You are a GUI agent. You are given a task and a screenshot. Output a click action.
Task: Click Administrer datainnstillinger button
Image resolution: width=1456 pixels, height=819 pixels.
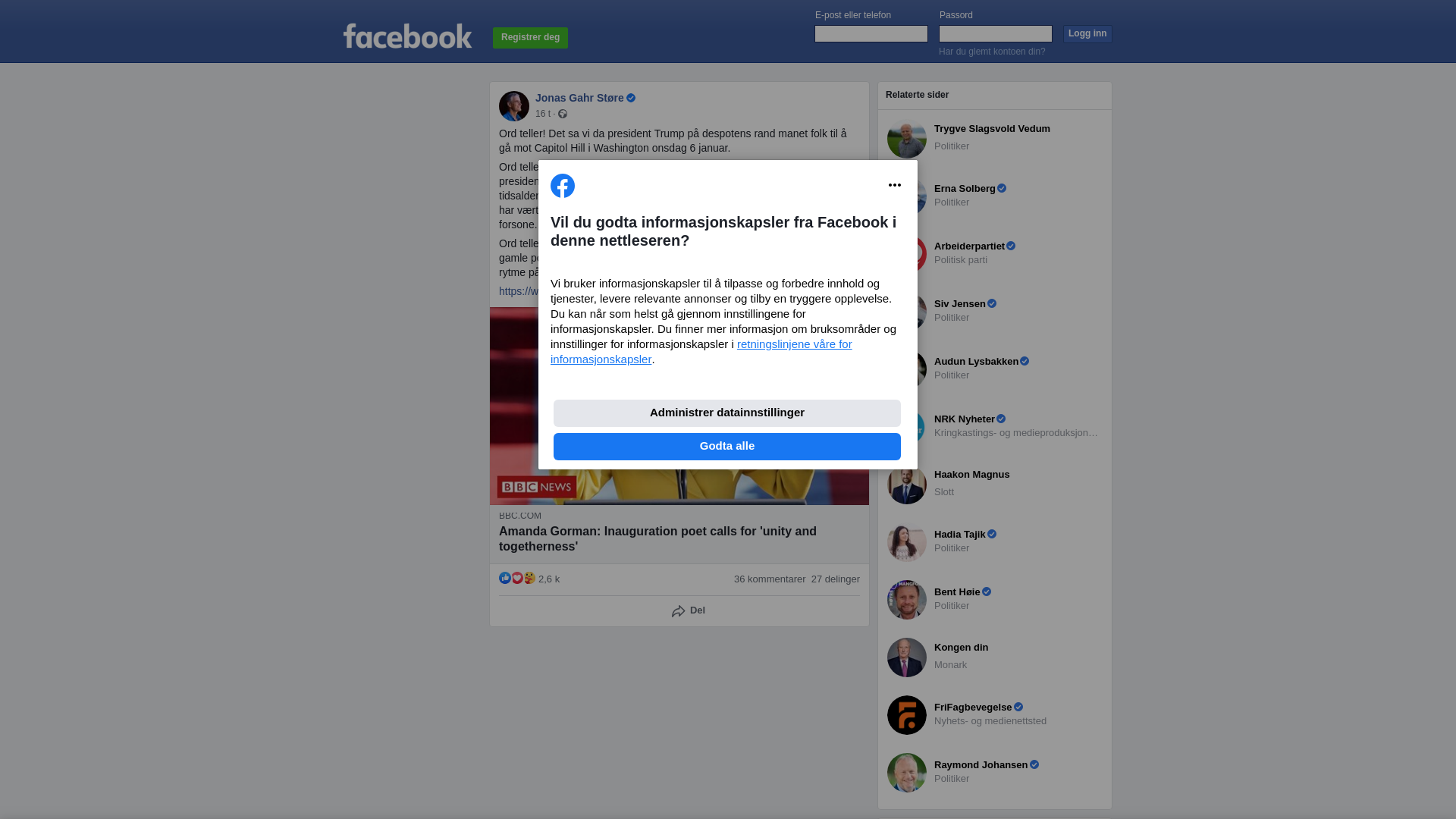click(727, 413)
